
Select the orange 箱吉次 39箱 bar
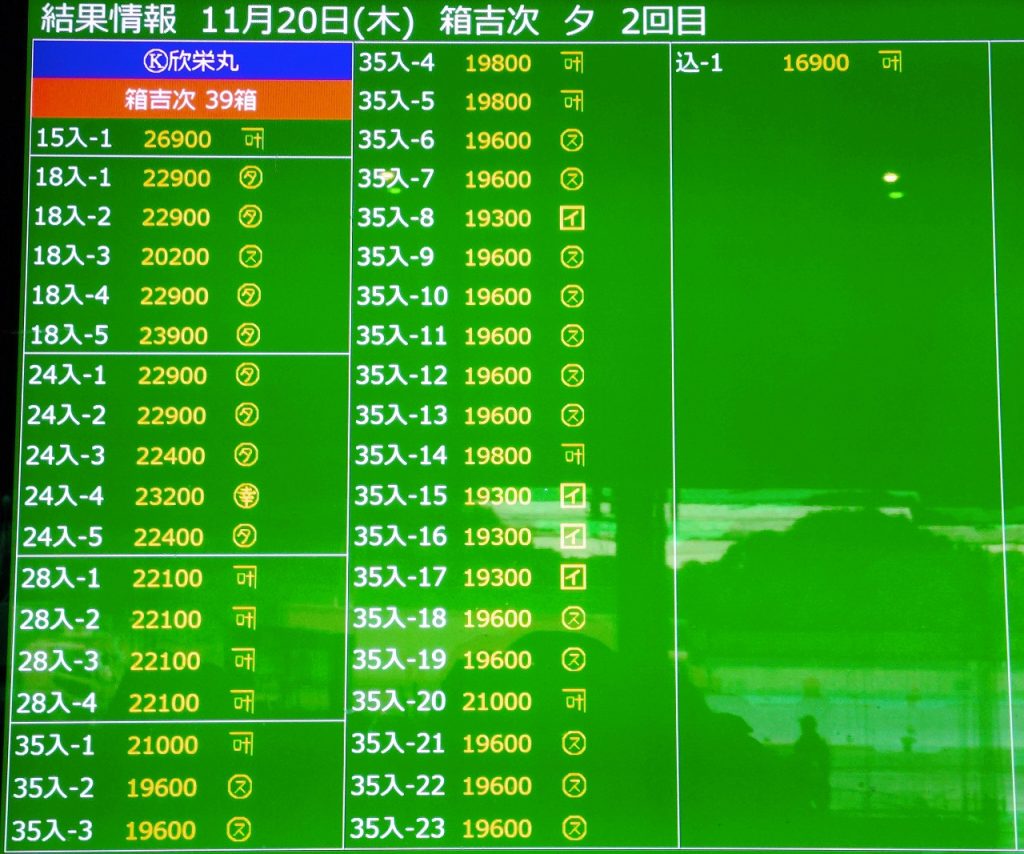pyautogui.click(x=192, y=101)
